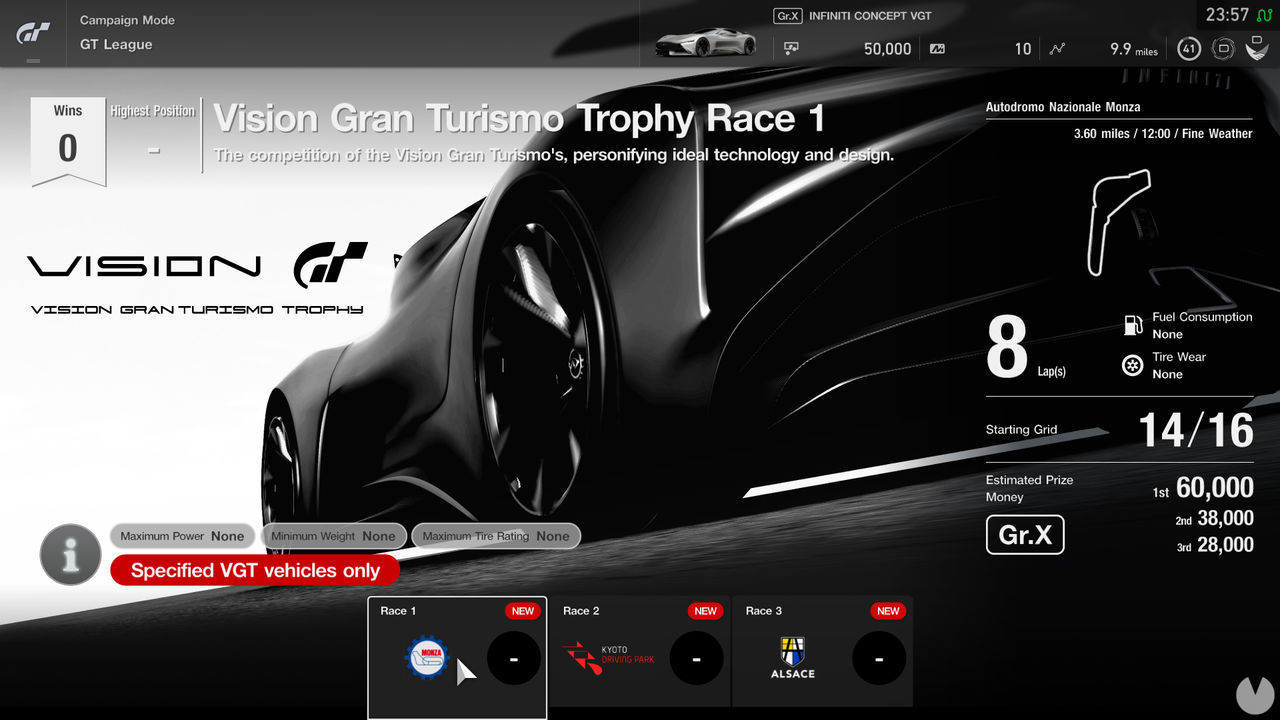Viewport: 1280px width, 720px height.
Task: Click the Race 2 result circle
Action: [x=696, y=659]
